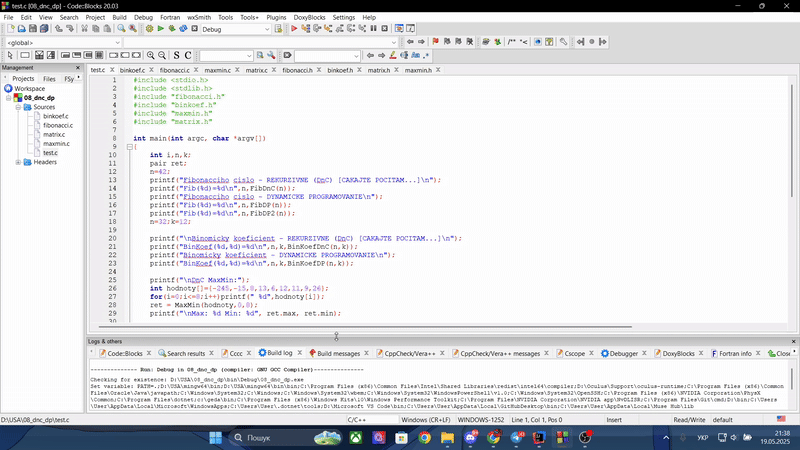
Task: Close the Management panel
Action: [x=78, y=67]
